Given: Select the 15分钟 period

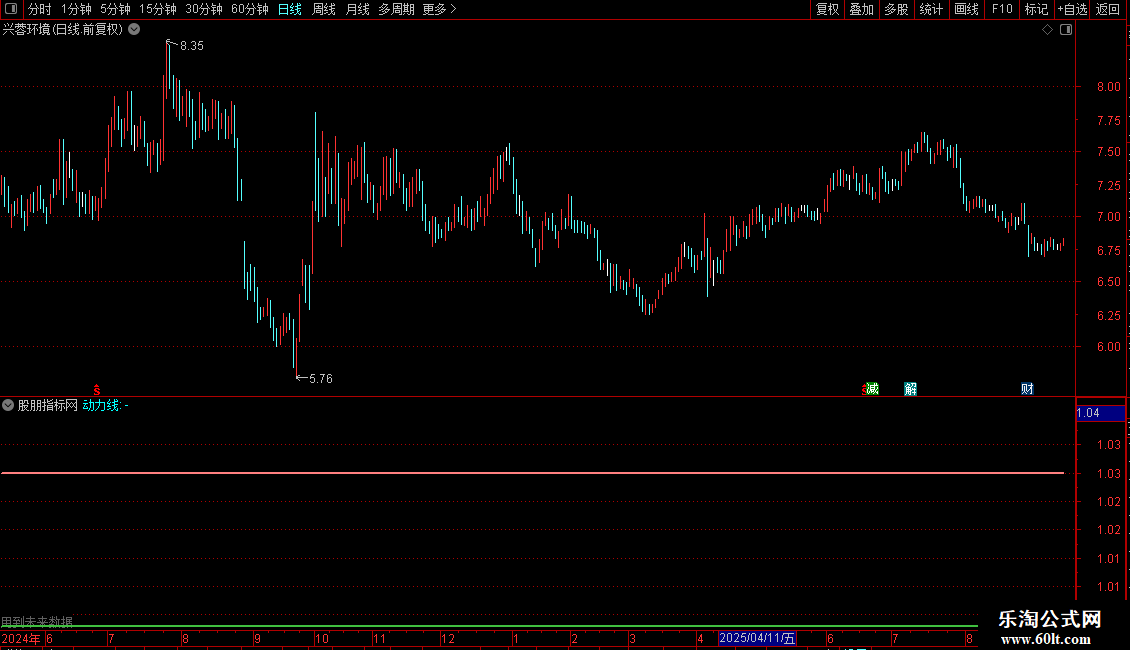Looking at the screenshot, I should click(x=158, y=9).
